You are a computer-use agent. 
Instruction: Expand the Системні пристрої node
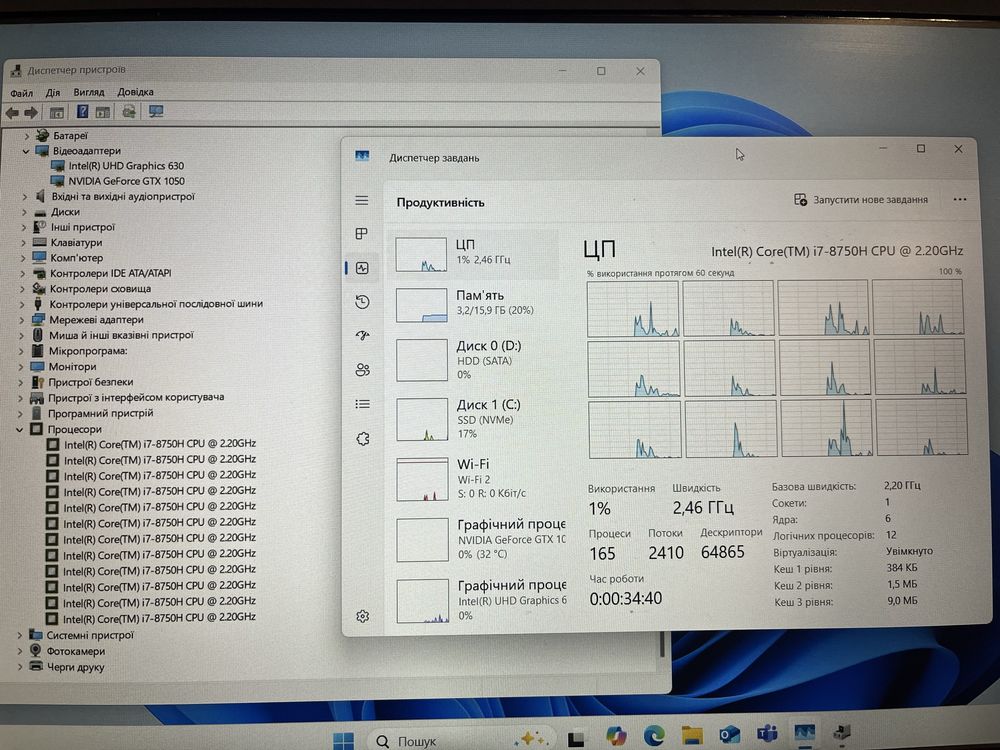19,636
